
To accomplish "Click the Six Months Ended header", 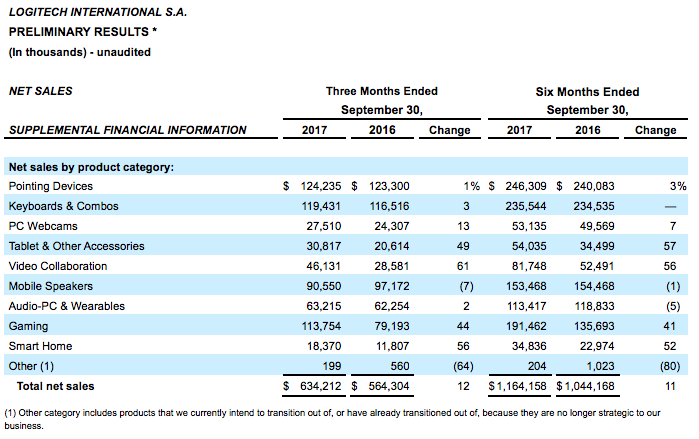I will pyautogui.click(x=587, y=92).
